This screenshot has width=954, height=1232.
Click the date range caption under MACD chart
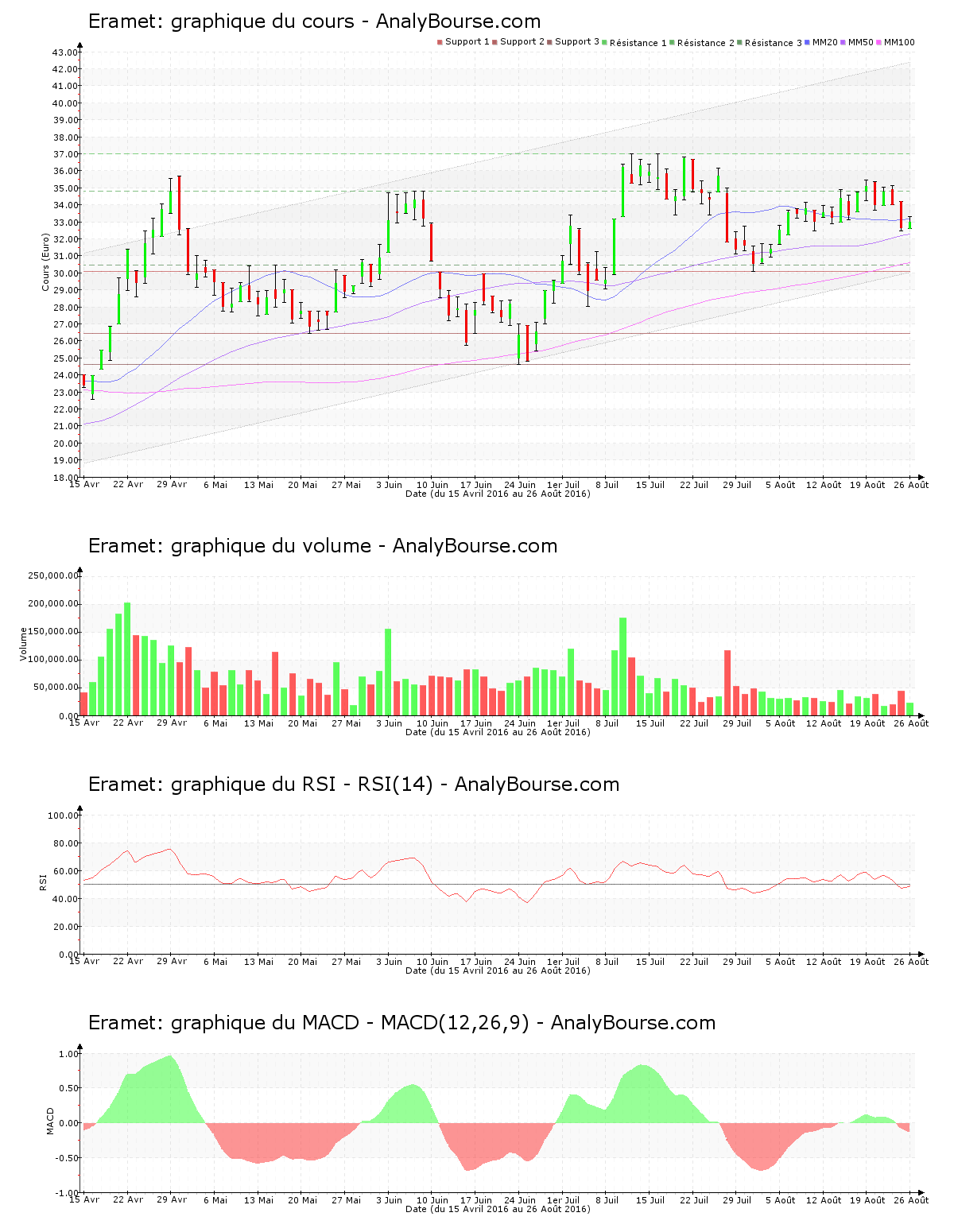click(x=498, y=1209)
